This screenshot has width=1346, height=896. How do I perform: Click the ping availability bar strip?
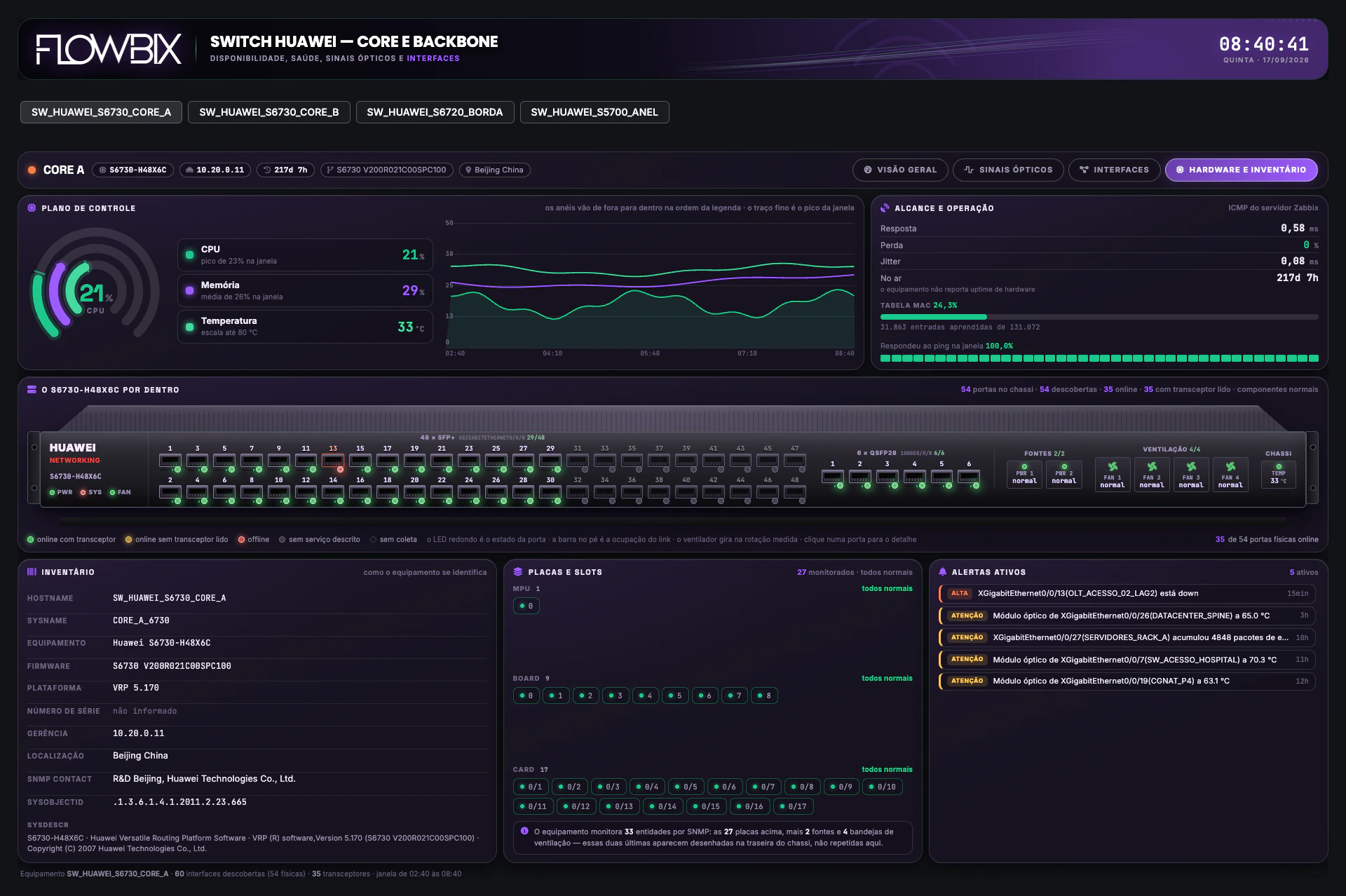1099,358
